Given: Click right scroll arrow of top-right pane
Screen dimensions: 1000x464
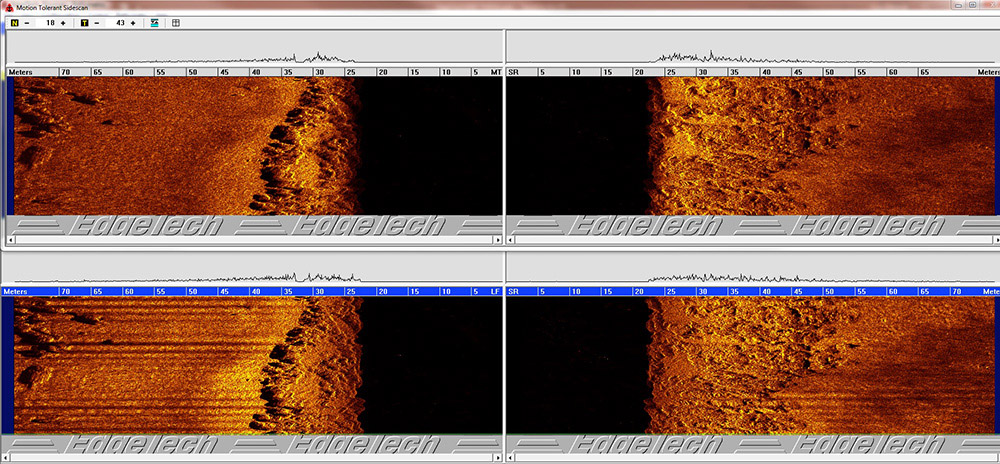Looking at the screenshot, I should point(996,240).
